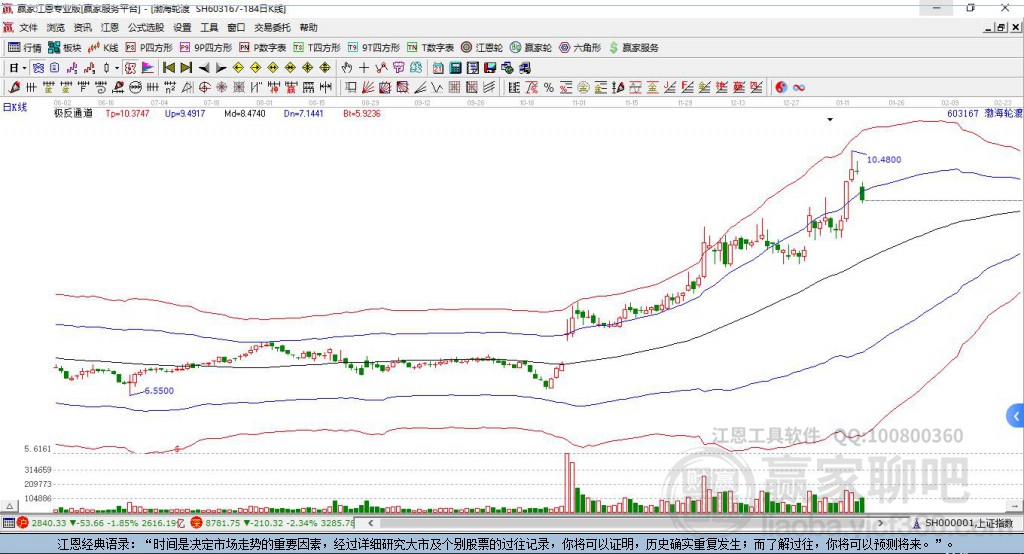The height and width of the screenshot is (554, 1024).
Task: Select the crosshair plus cursor tool
Action: pos(364,68)
